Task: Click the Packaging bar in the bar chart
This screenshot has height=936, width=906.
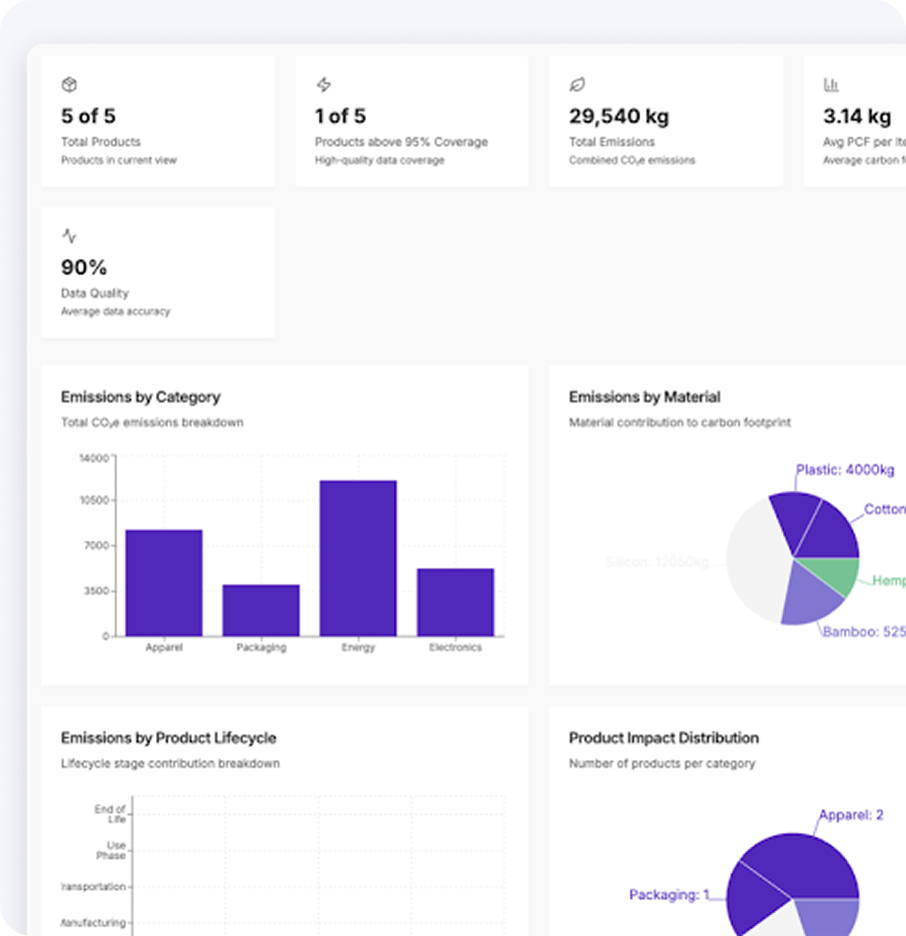Action: coord(261,610)
